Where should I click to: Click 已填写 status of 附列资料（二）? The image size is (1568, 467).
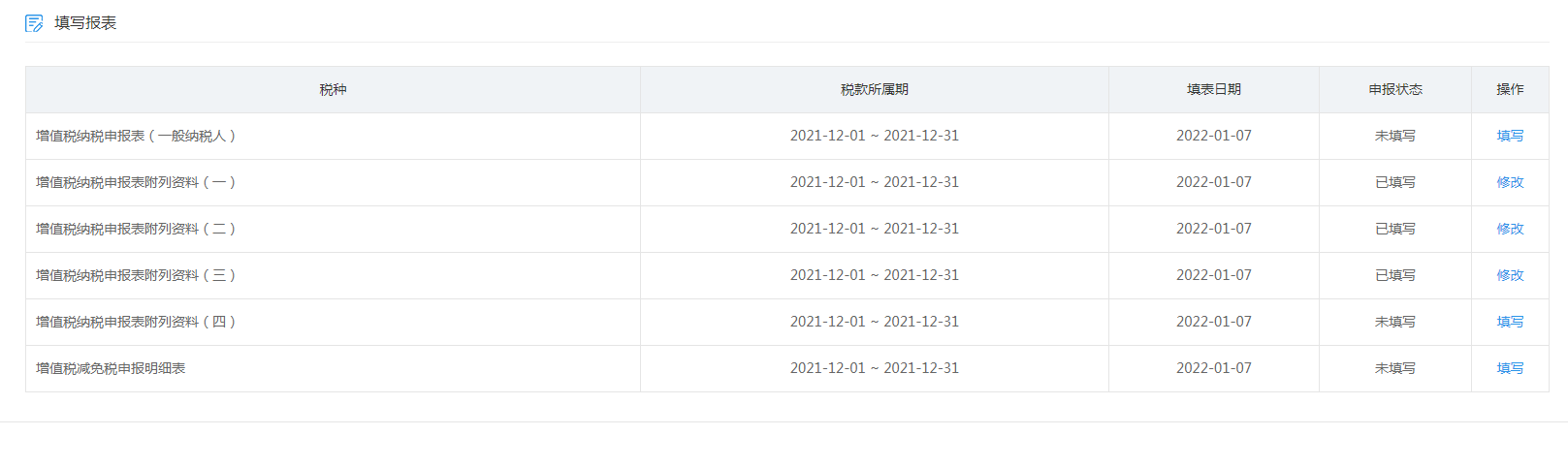(1394, 229)
